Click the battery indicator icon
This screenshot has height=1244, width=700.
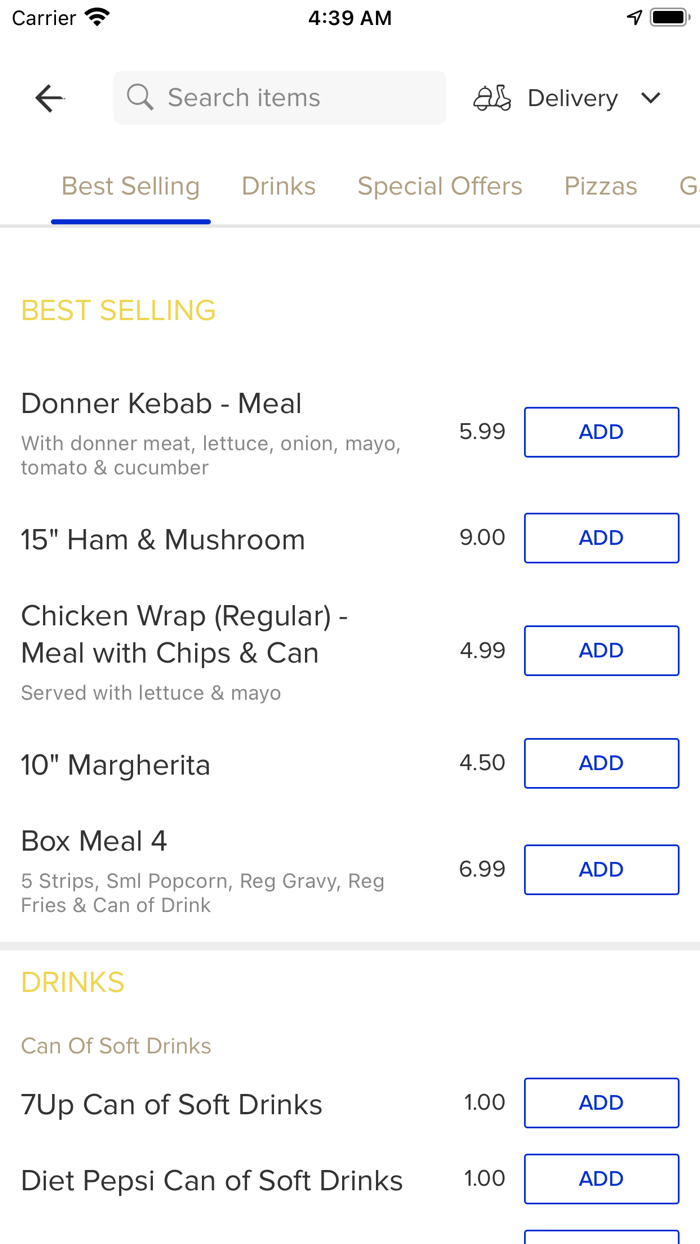(x=666, y=15)
